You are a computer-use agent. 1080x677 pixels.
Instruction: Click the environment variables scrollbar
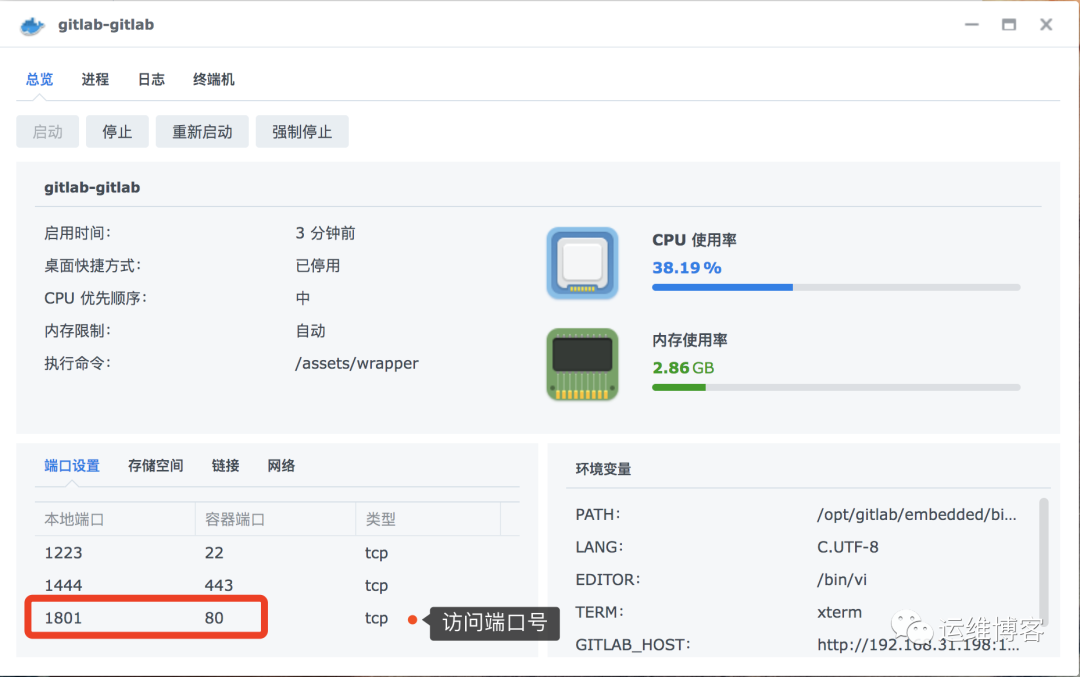tap(1043, 561)
